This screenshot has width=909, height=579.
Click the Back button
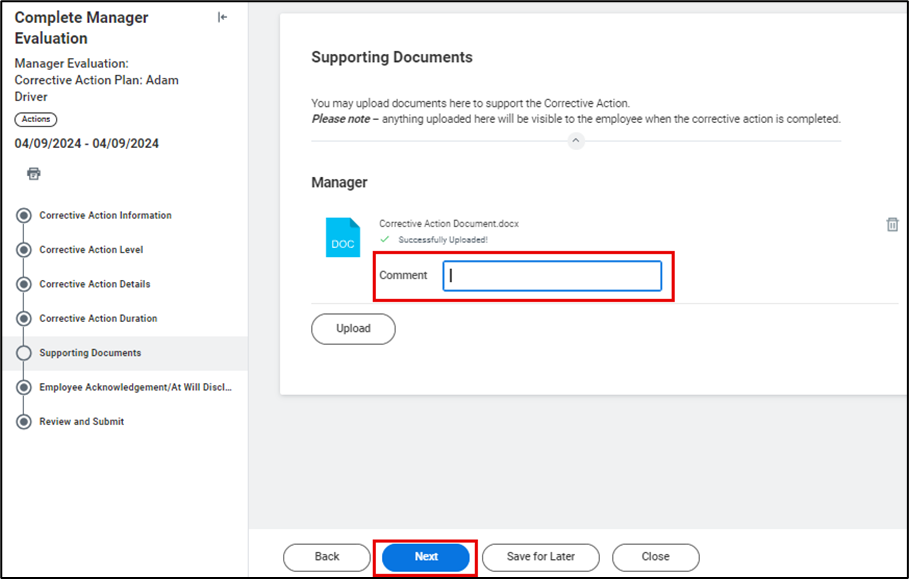(327, 557)
